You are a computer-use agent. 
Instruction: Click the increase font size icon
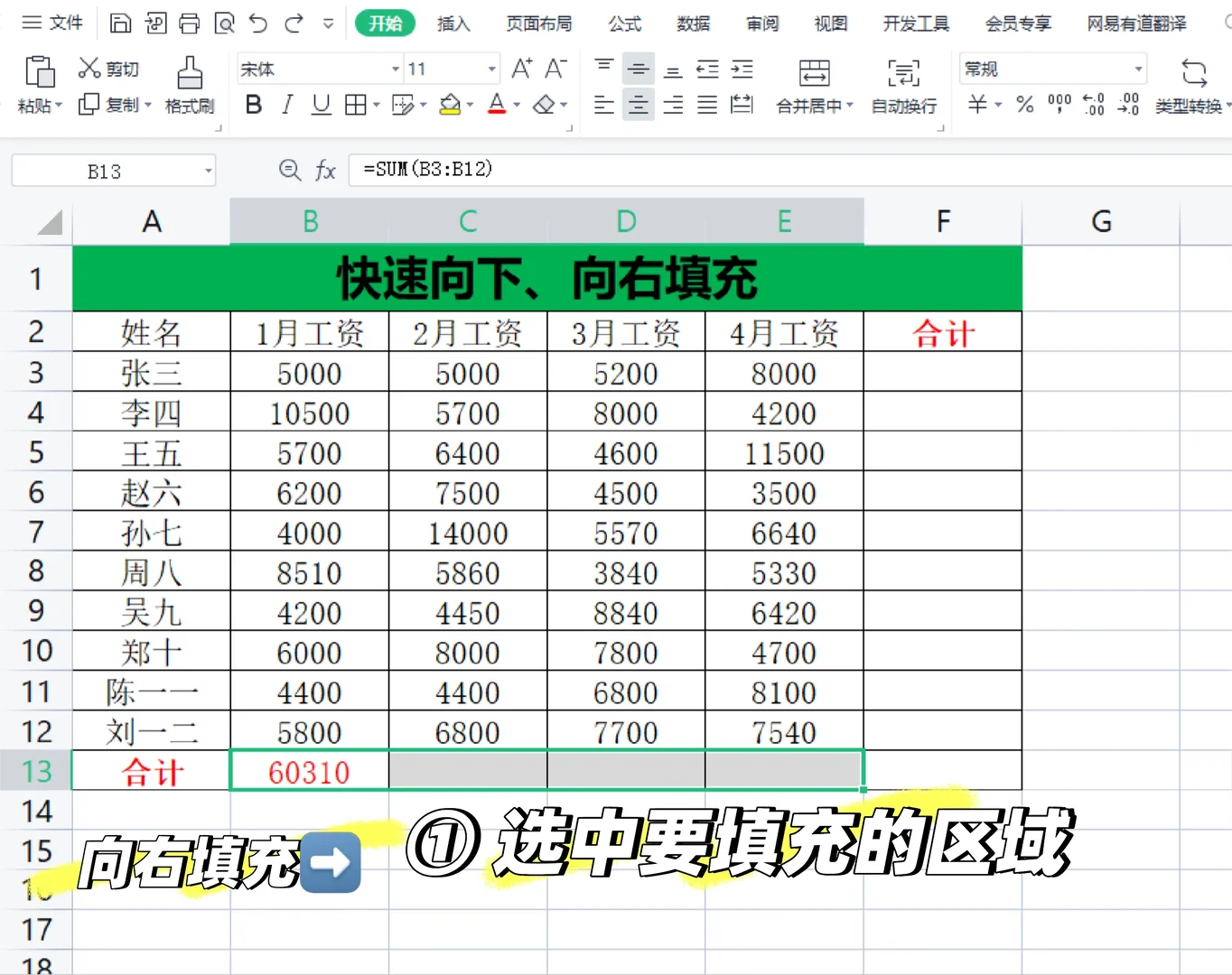521,68
